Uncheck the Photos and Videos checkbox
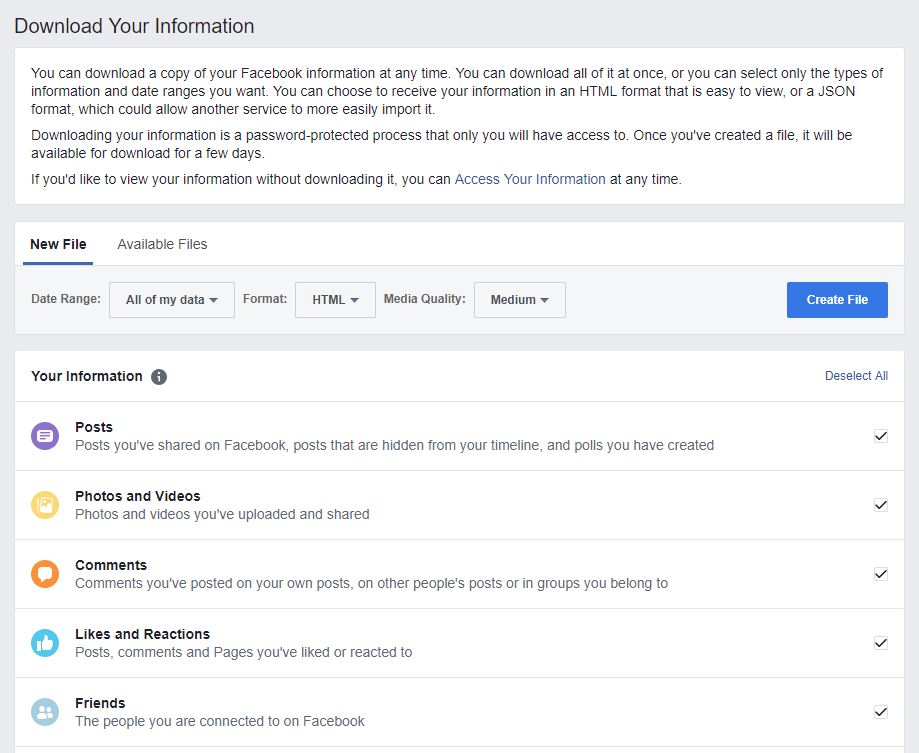This screenshot has height=753, width=919. point(880,505)
